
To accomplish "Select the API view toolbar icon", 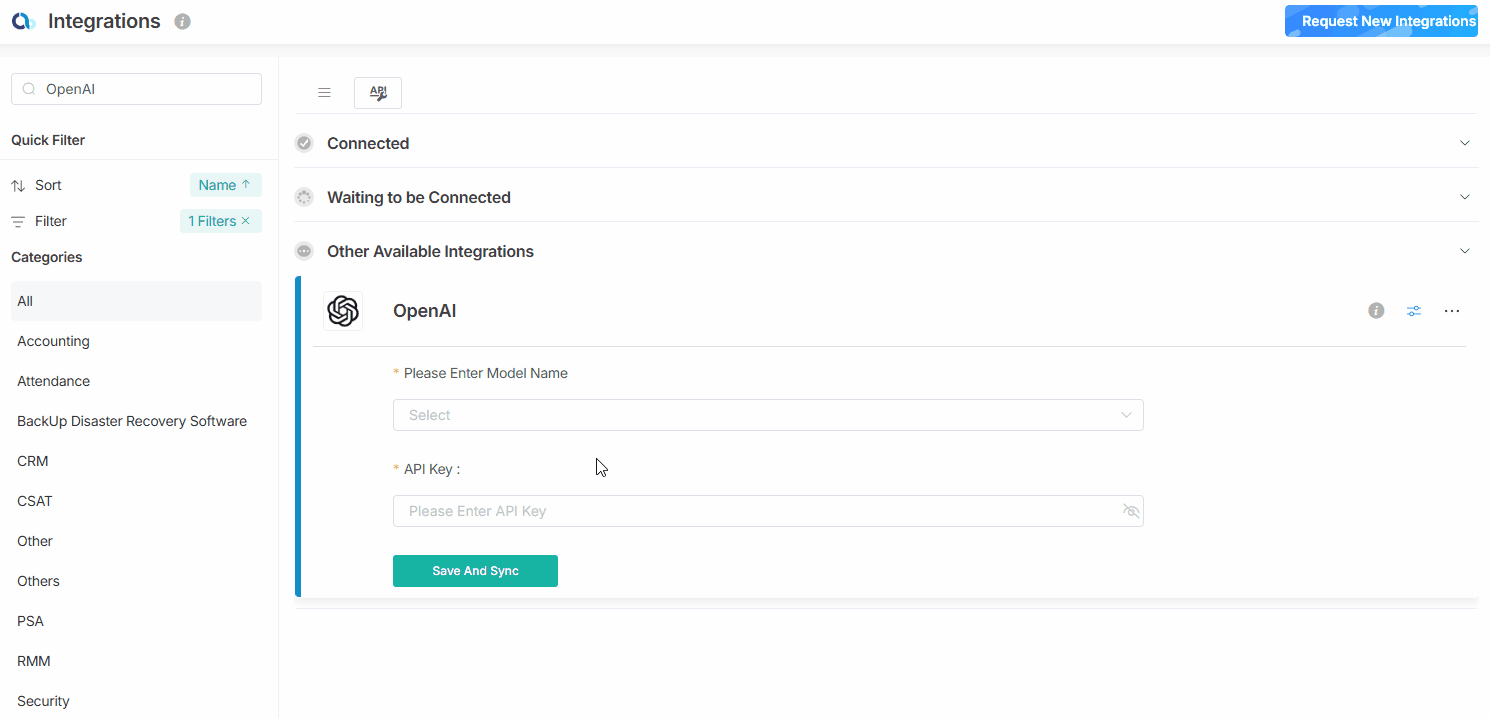I will click(x=378, y=93).
